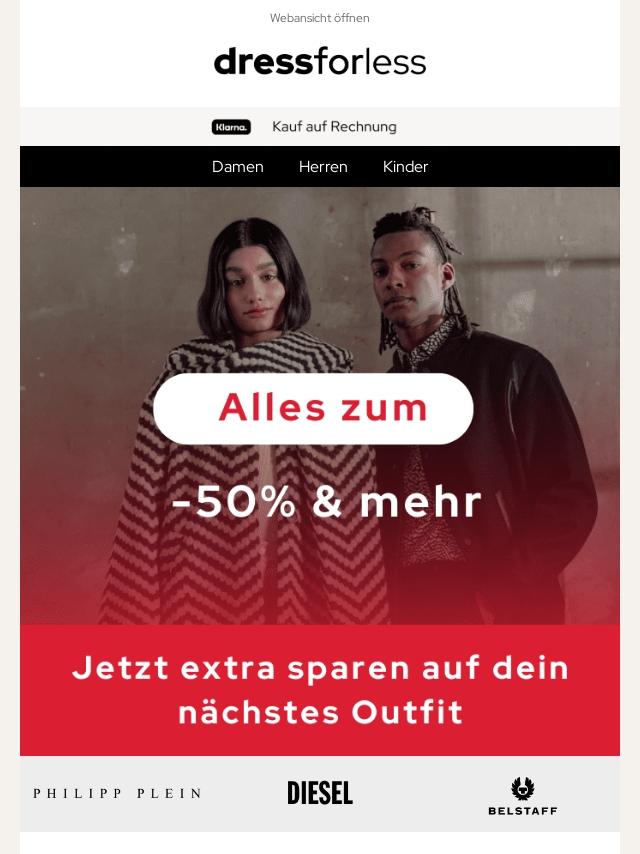
Task: Click the Belstaff phoenix emblem
Action: [522, 788]
